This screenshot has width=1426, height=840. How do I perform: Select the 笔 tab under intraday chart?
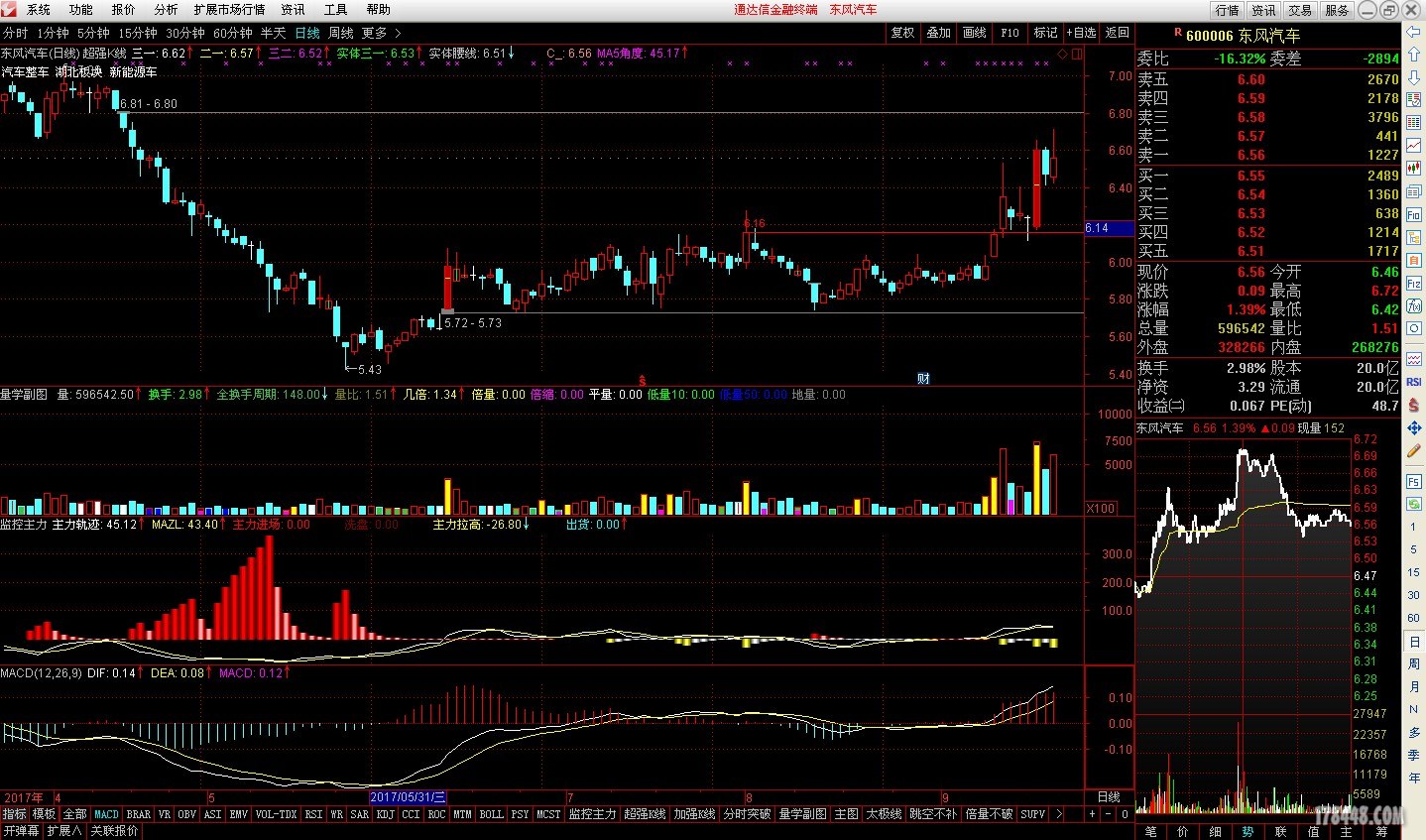pos(1151,831)
